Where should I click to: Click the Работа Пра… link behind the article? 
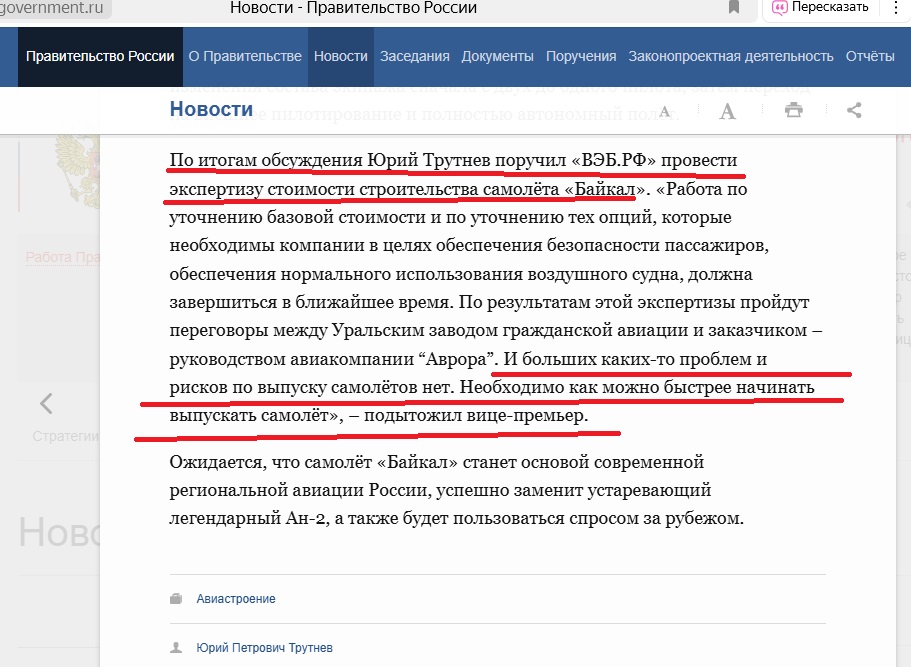pos(63,257)
